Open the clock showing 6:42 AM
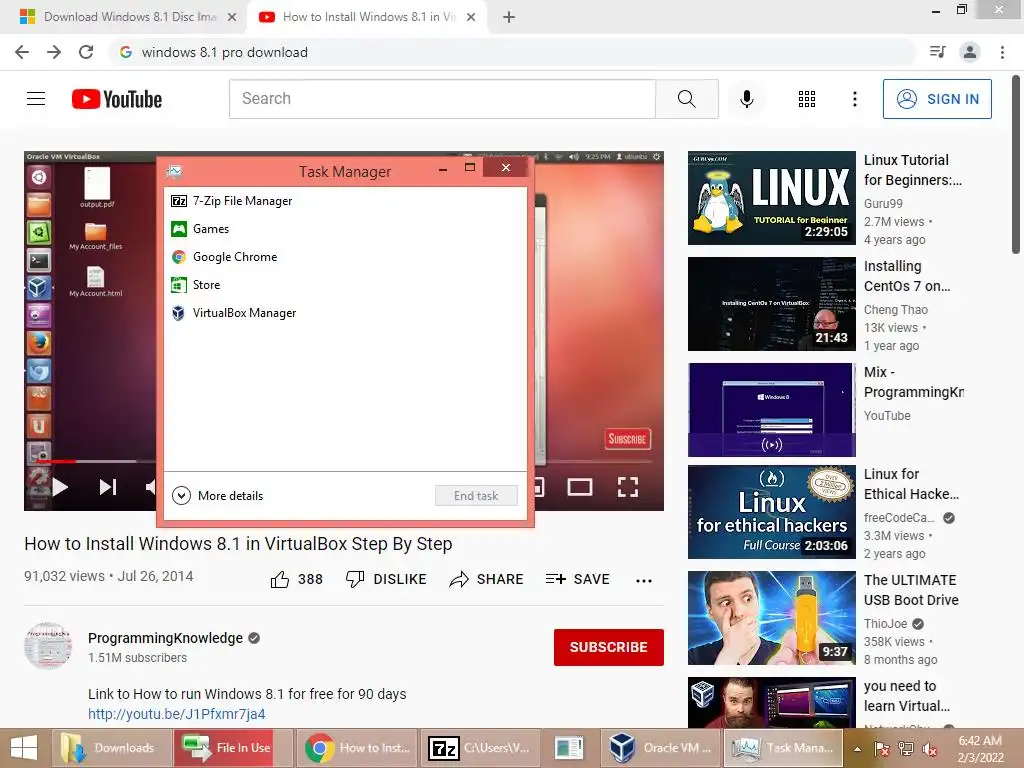Screen dimensions: 1024x768 click(x=980, y=749)
